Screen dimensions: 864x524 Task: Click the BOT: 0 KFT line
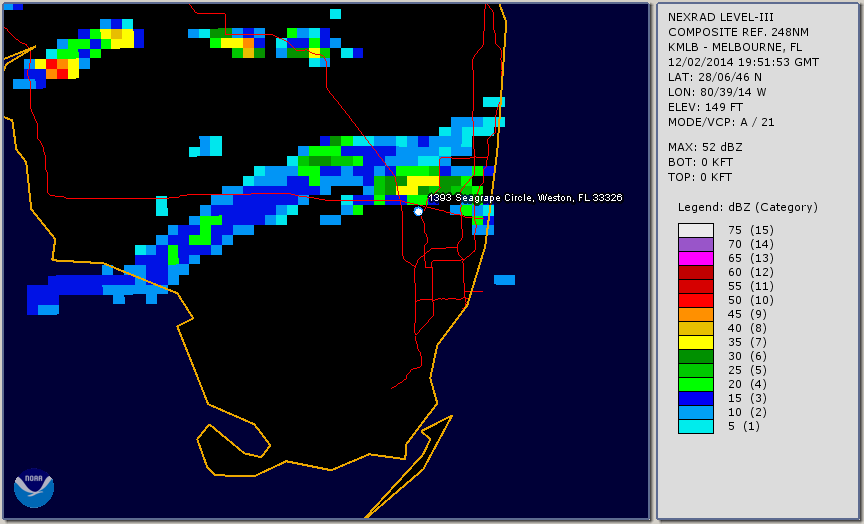700,162
